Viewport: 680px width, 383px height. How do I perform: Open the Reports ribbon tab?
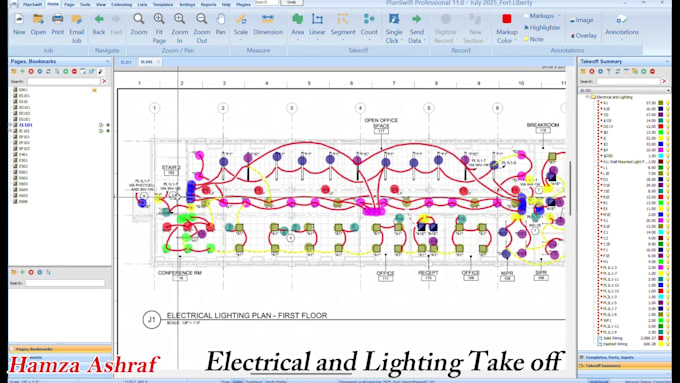[209, 4]
